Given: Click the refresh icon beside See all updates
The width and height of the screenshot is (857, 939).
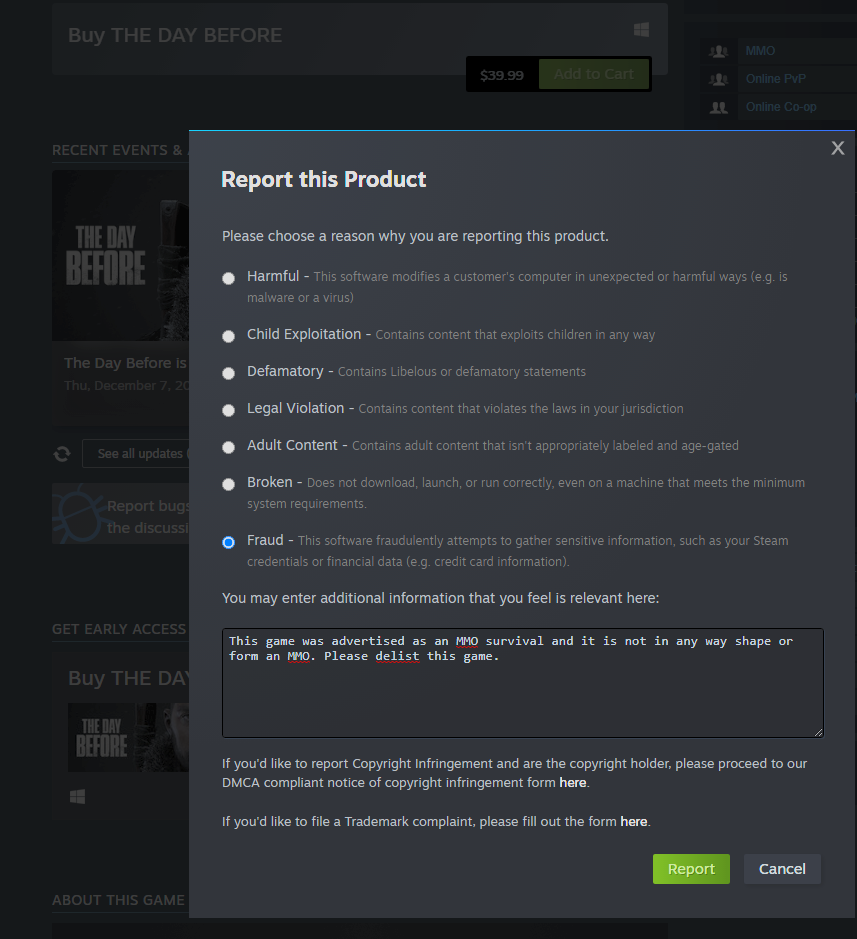Looking at the screenshot, I should [62, 454].
